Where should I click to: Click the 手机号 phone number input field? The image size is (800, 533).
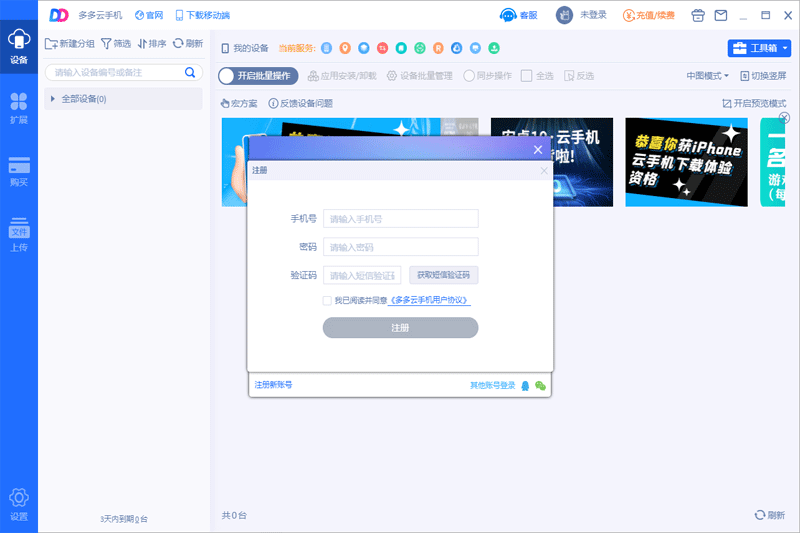(x=400, y=219)
